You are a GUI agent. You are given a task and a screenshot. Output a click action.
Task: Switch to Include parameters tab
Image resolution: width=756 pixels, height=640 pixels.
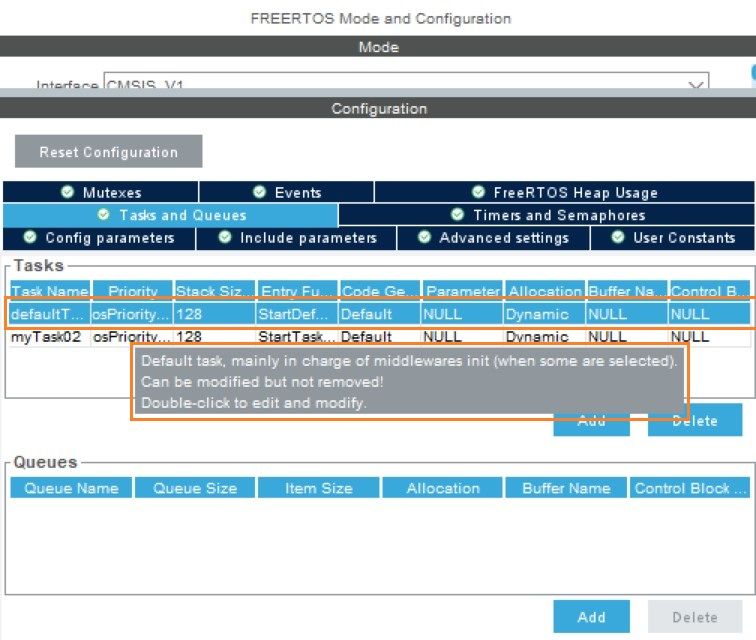click(297, 238)
